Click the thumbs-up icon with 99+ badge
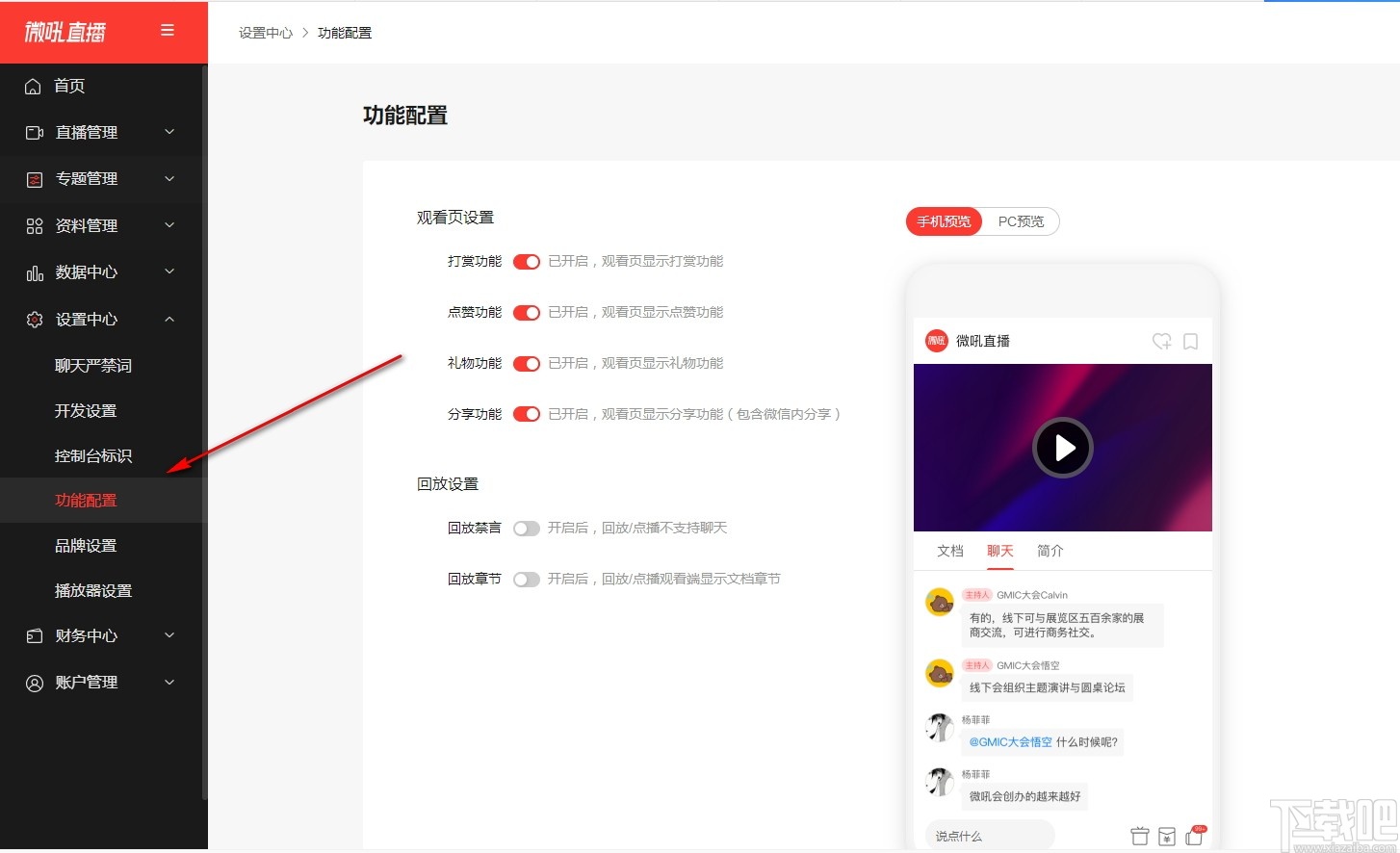1400x853 pixels. [x=1195, y=838]
